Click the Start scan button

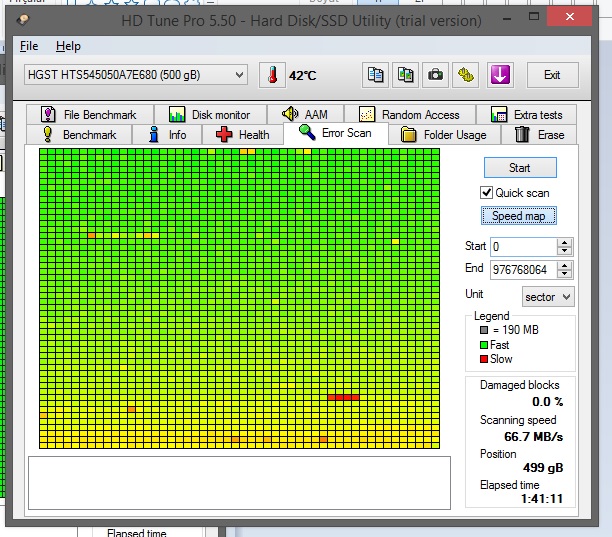520,168
